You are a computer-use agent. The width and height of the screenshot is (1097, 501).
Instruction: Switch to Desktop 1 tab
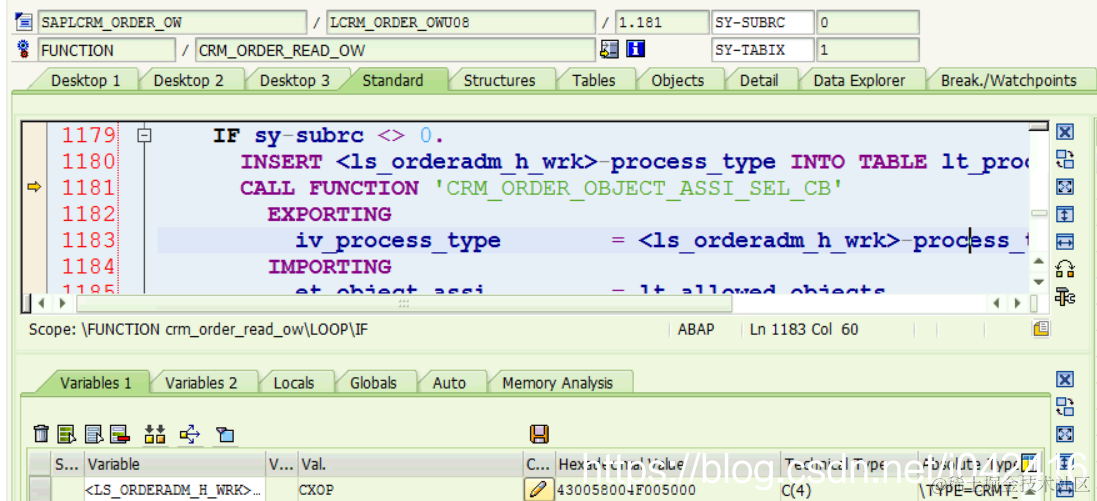tap(85, 80)
